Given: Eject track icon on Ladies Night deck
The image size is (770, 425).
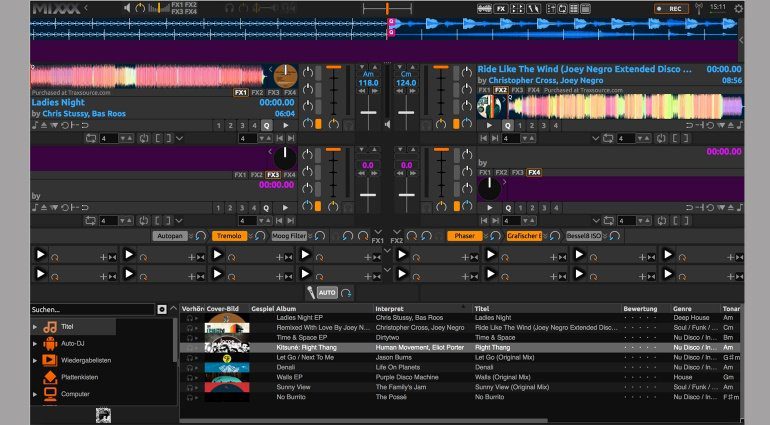Looking at the screenshot, I should point(44,125).
